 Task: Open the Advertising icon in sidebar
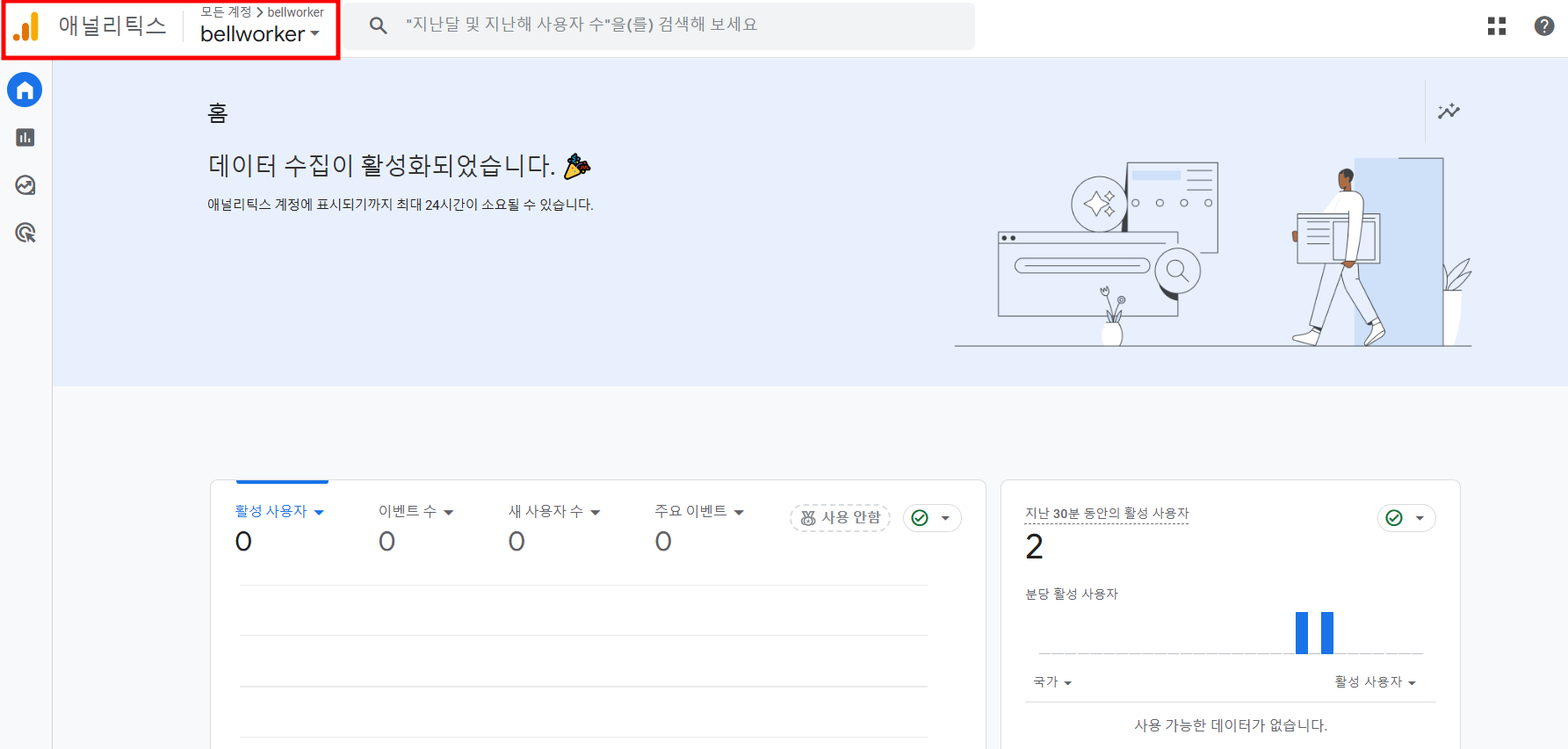(25, 233)
